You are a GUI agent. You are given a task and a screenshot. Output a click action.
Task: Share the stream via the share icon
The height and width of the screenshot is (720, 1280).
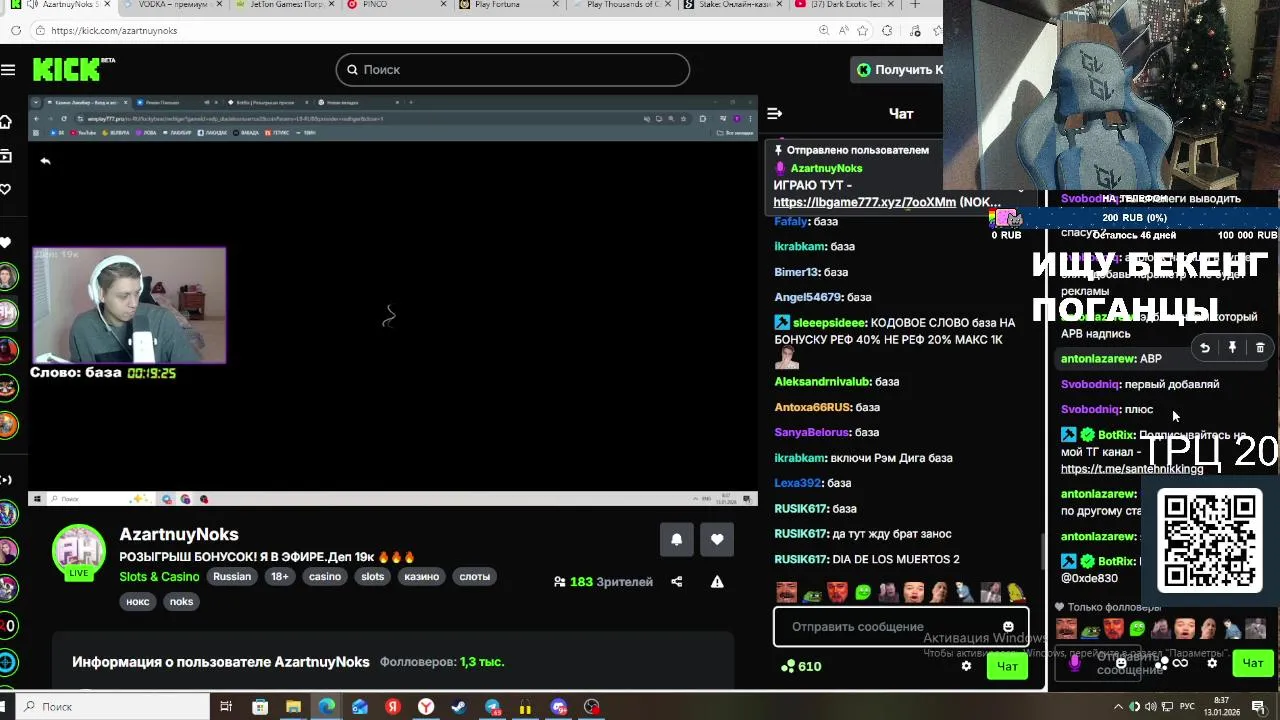(x=677, y=582)
